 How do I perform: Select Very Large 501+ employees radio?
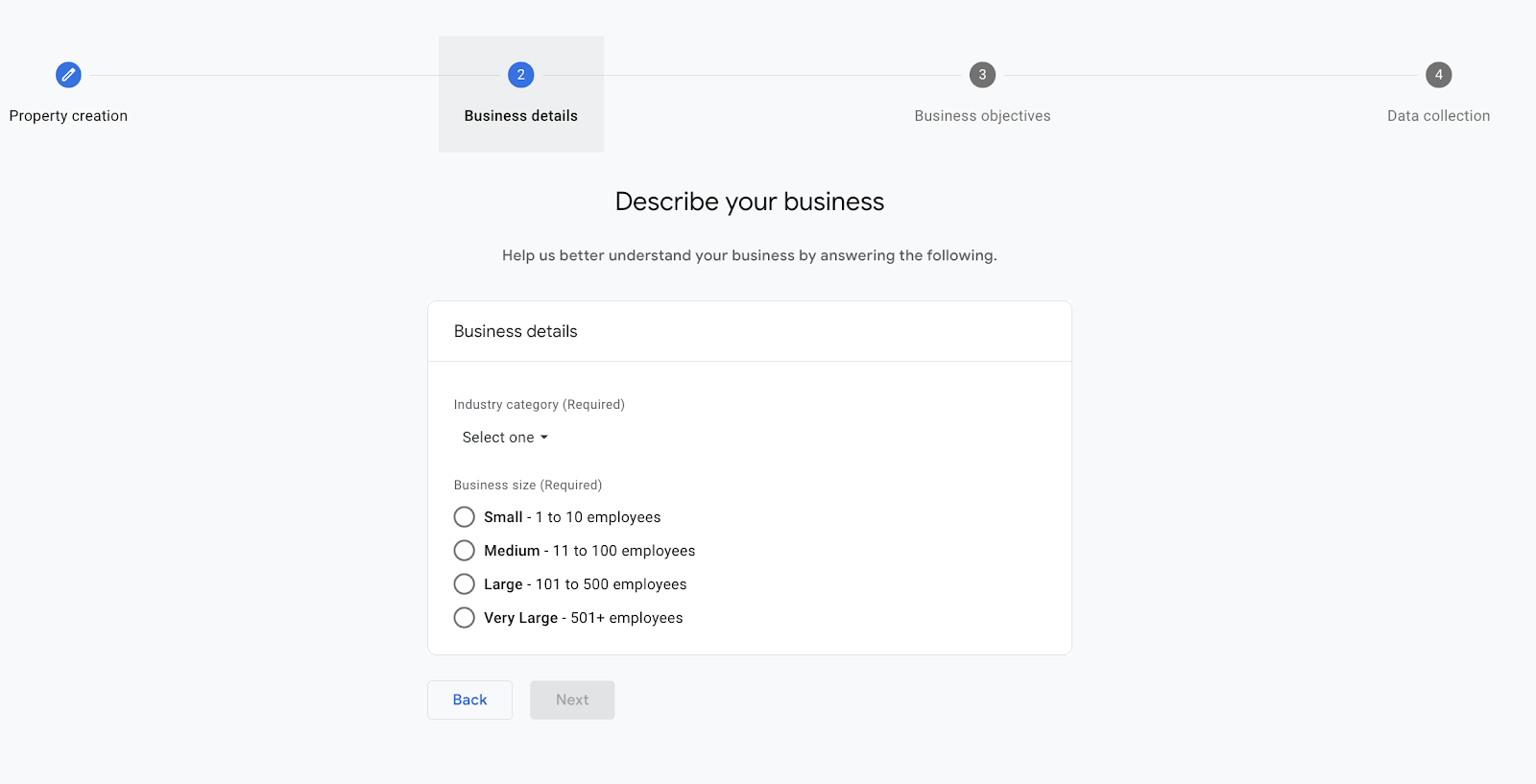click(465, 618)
